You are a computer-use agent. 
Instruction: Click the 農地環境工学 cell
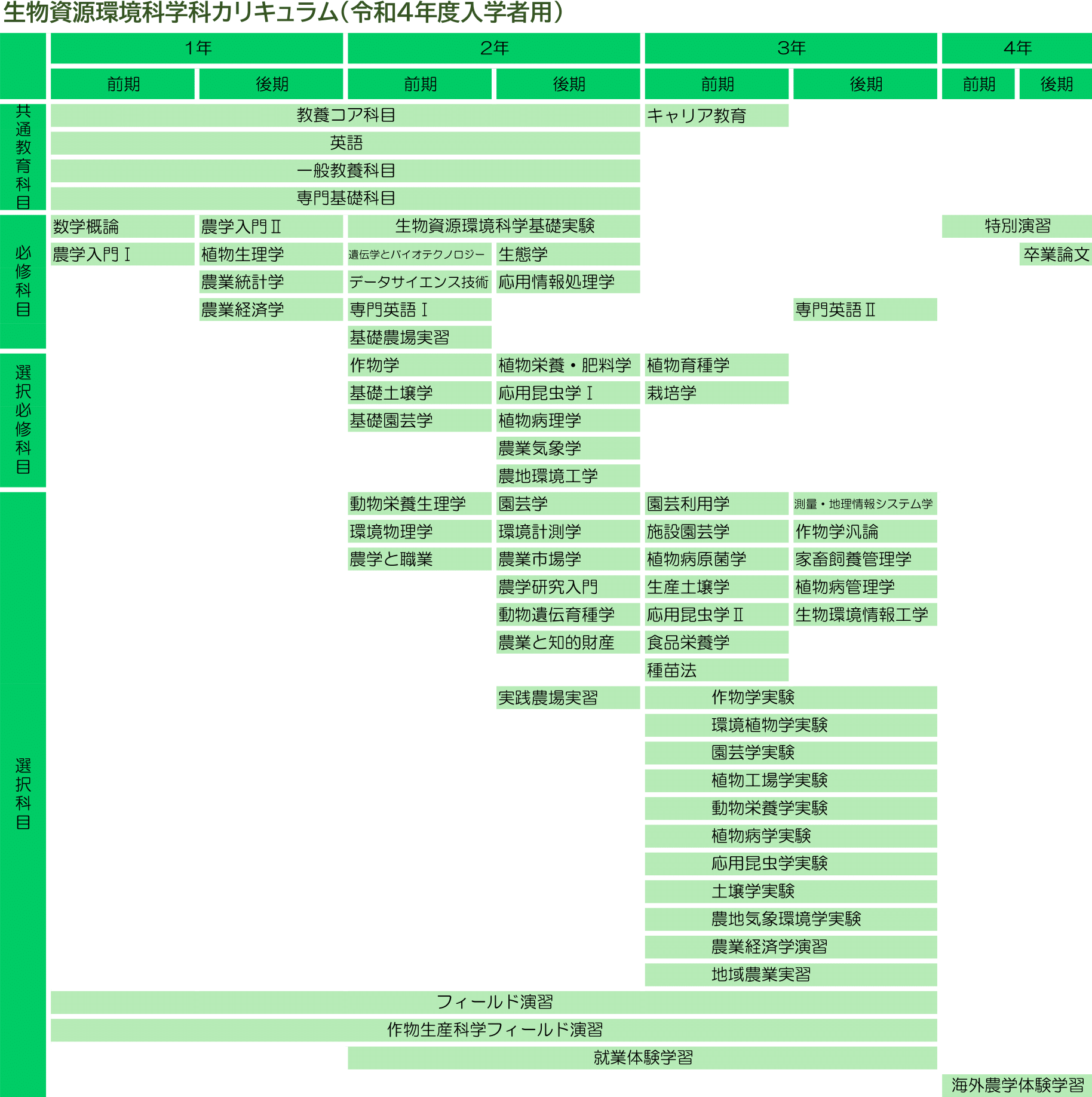tap(568, 476)
